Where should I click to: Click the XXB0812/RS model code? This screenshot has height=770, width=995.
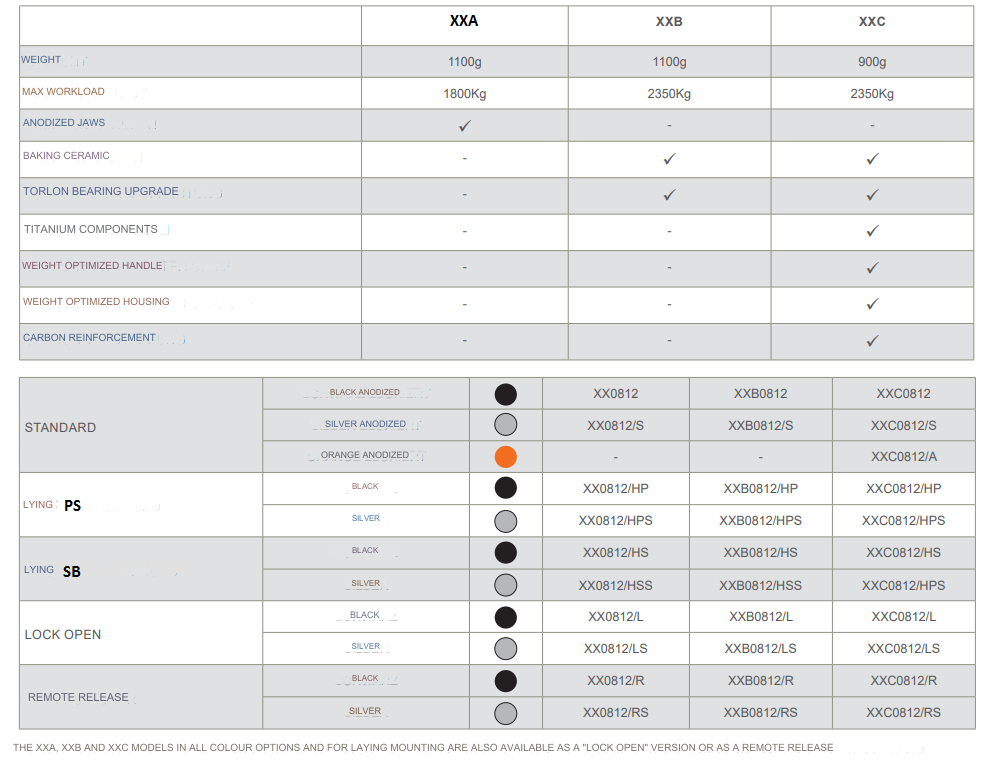click(760, 713)
